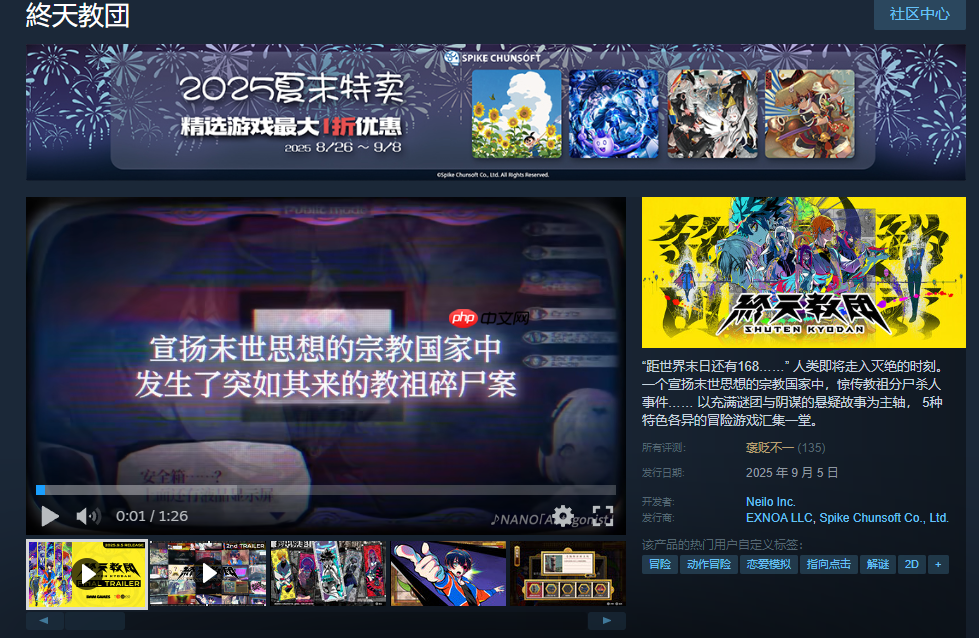Click the 2D tag

point(911,564)
